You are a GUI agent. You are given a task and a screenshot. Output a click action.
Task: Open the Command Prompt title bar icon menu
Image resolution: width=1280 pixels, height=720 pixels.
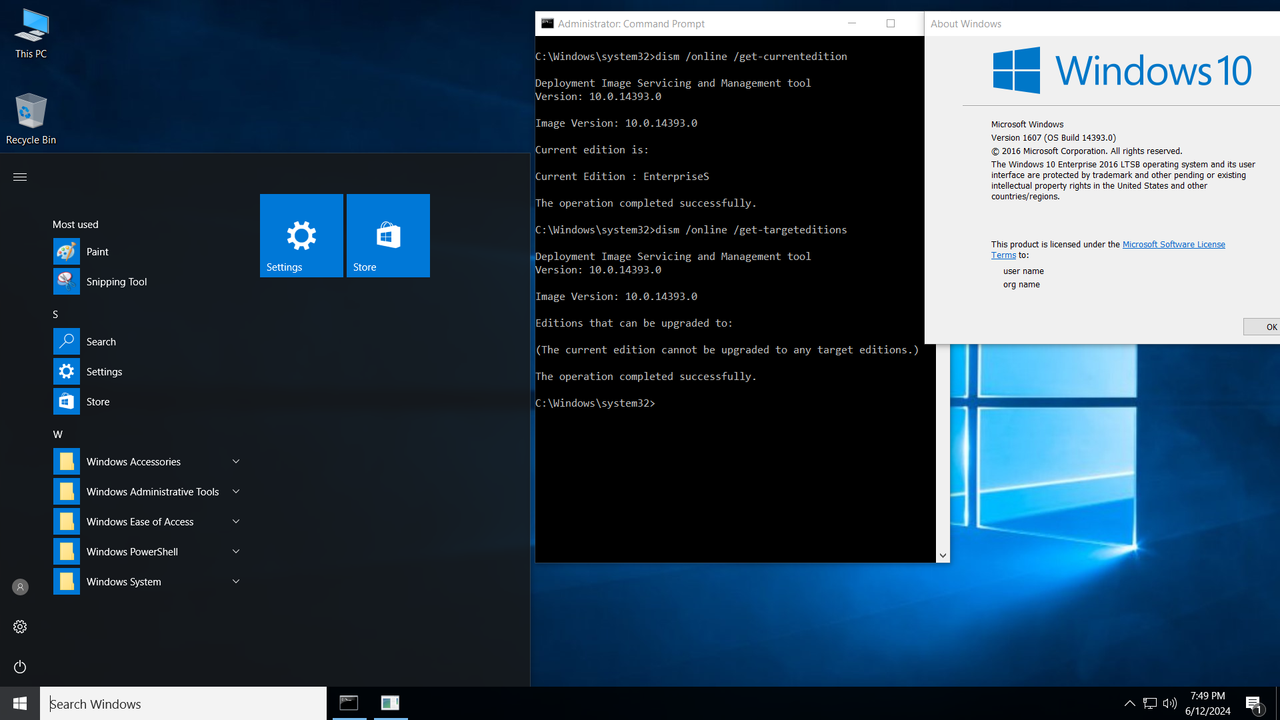click(x=547, y=23)
